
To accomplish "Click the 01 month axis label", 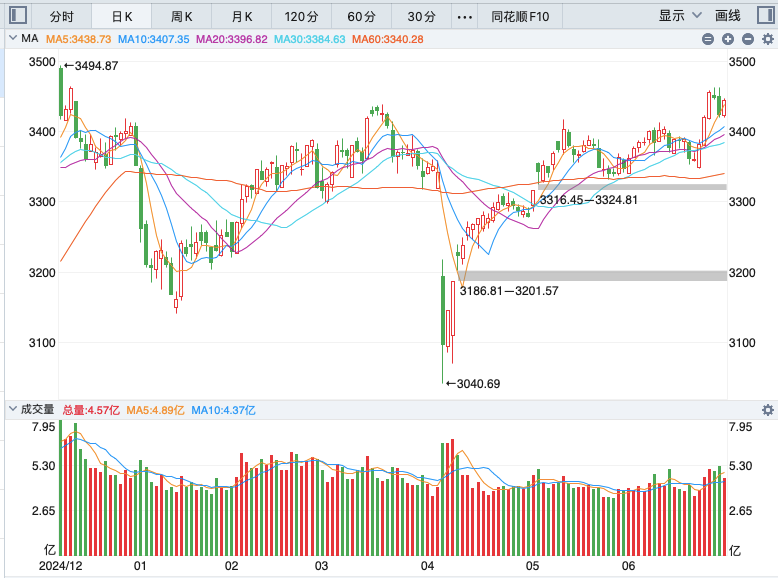I will tap(140, 566).
